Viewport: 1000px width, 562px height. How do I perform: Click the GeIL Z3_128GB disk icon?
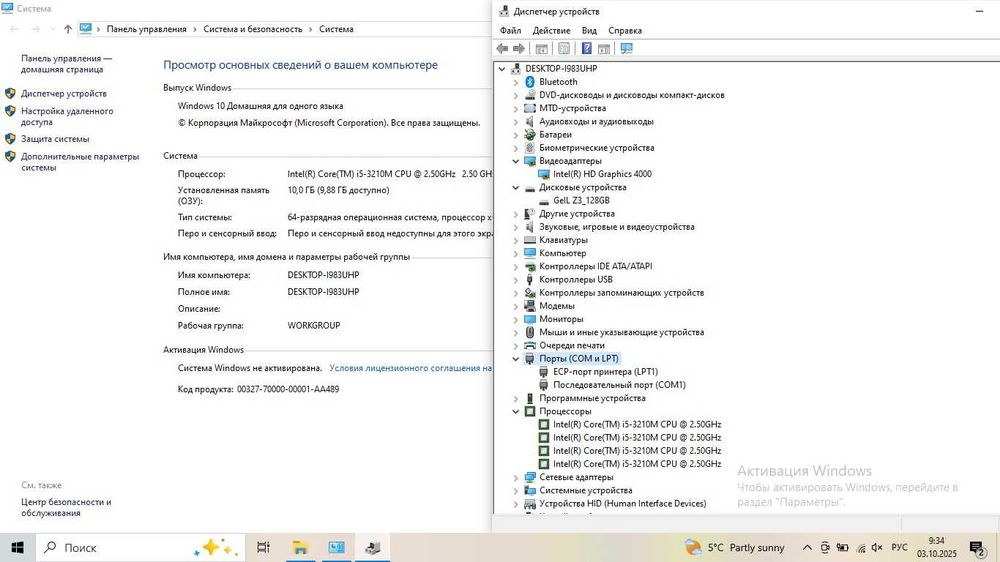pyautogui.click(x=544, y=200)
